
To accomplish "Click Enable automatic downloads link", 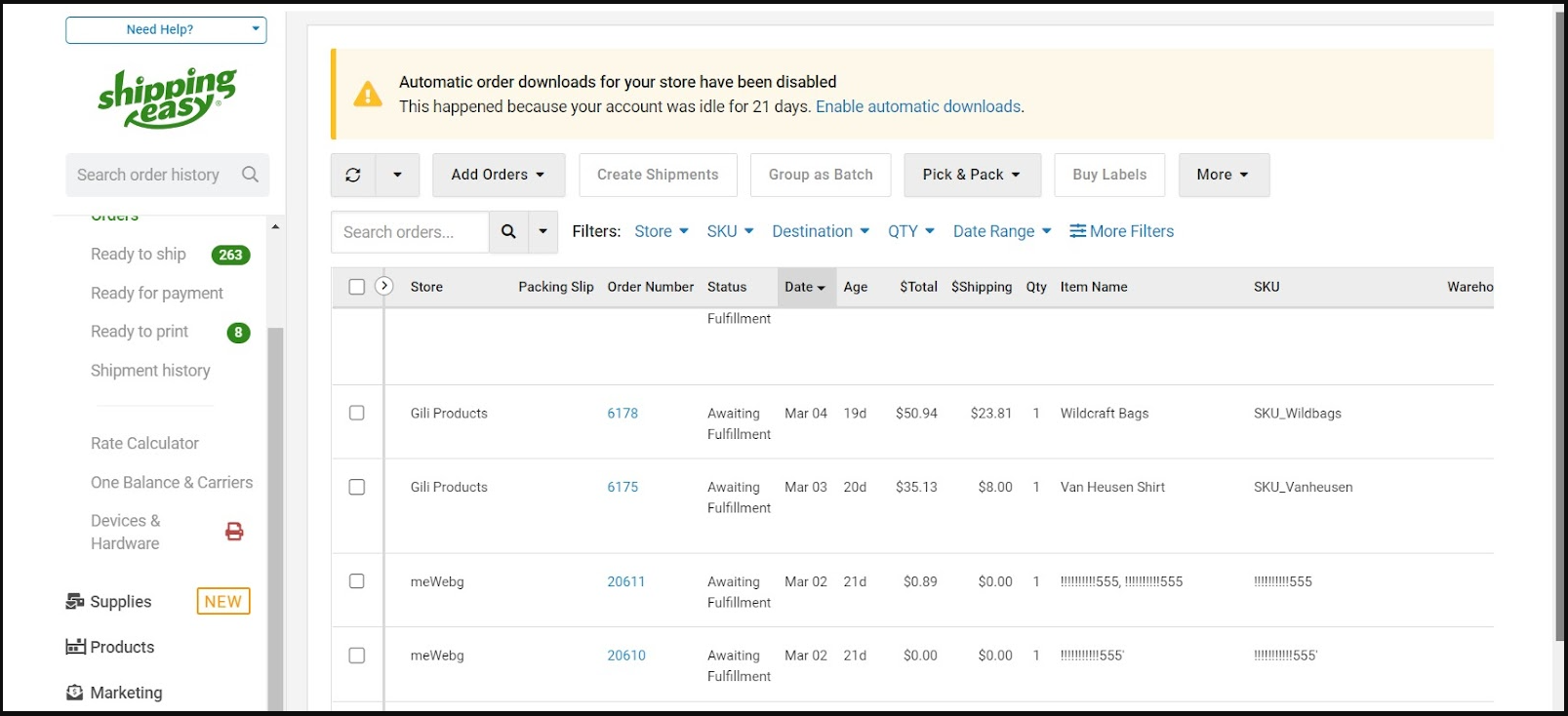I will pos(917,106).
